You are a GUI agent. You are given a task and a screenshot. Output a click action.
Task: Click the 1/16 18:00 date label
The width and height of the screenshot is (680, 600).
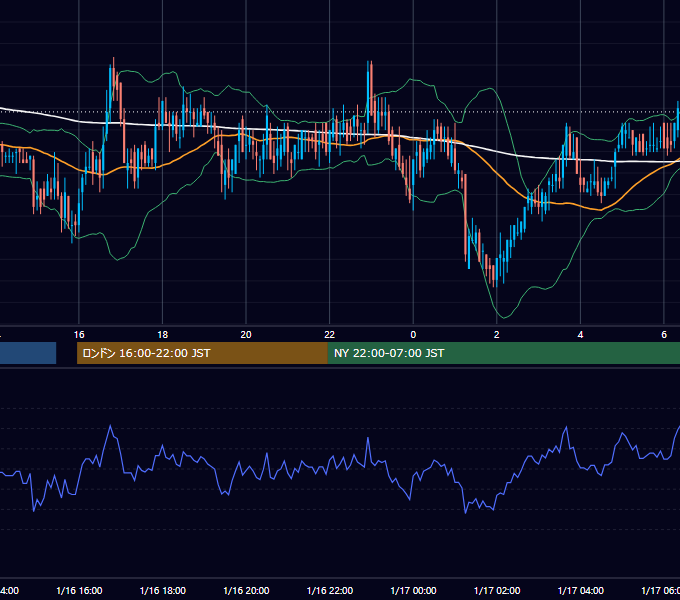tap(163, 590)
